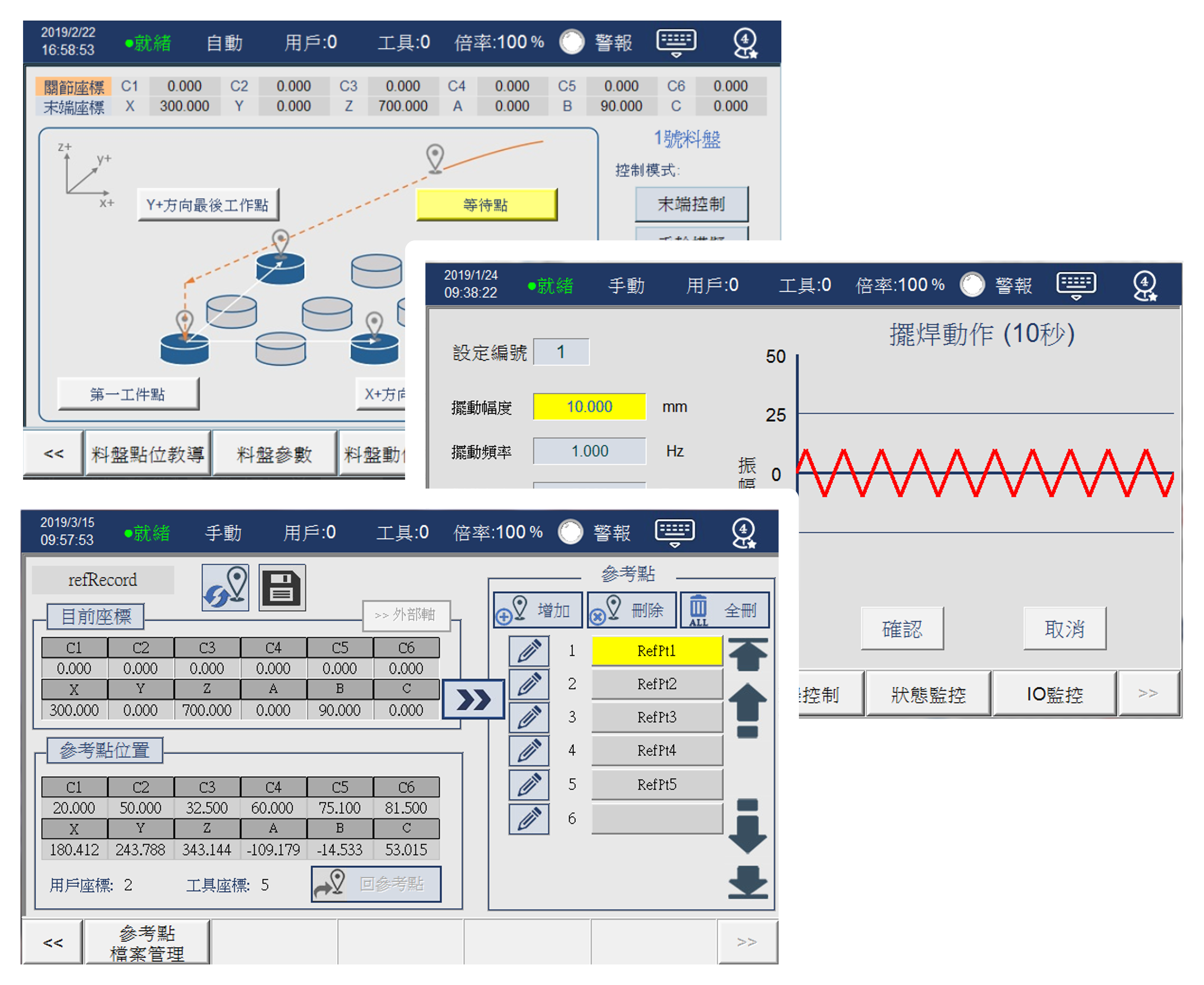This screenshot has width=1204, height=985.
Task: Expand 外部軸 external axis panel
Action: click(x=406, y=615)
